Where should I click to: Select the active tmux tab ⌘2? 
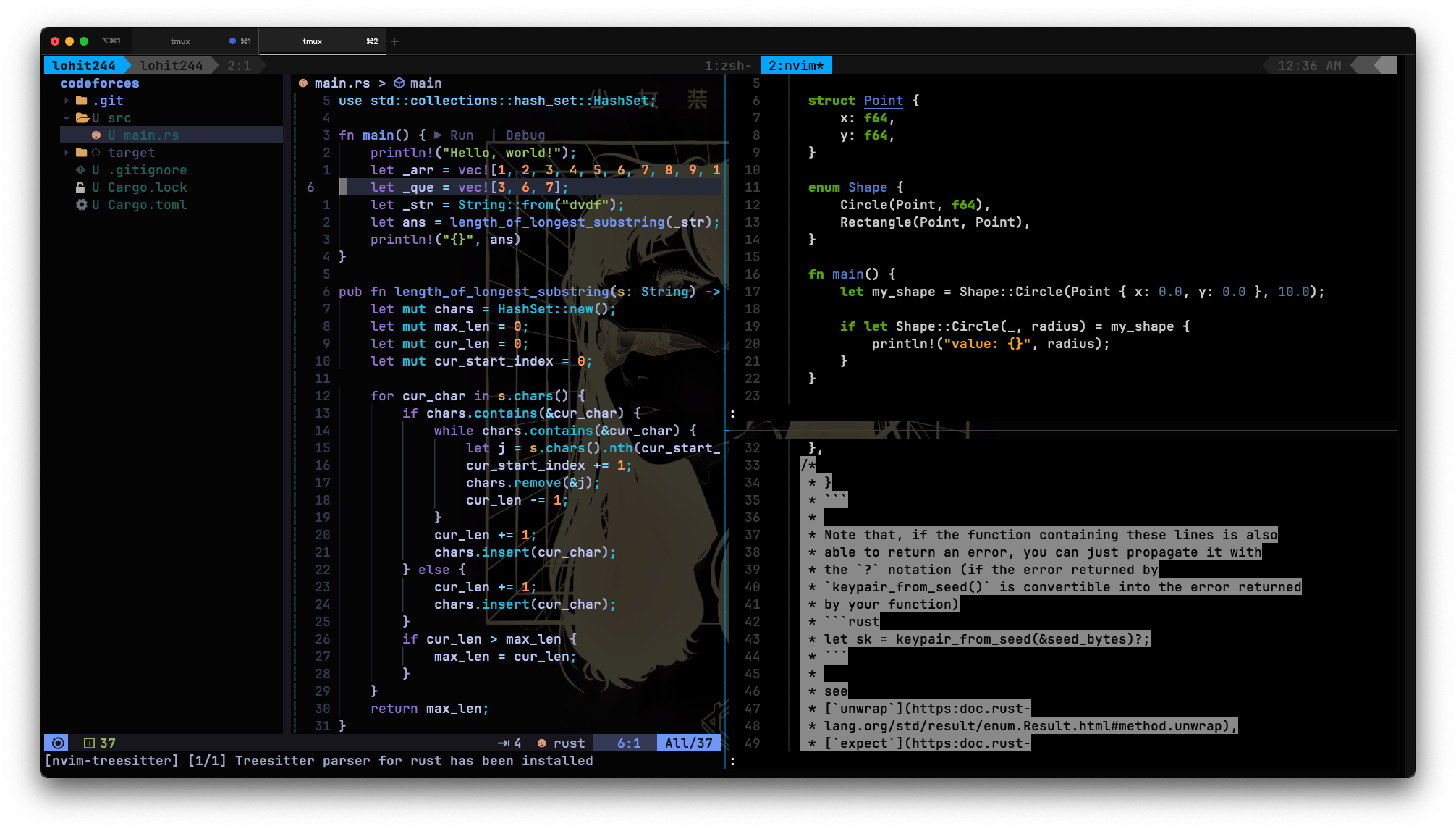point(322,41)
